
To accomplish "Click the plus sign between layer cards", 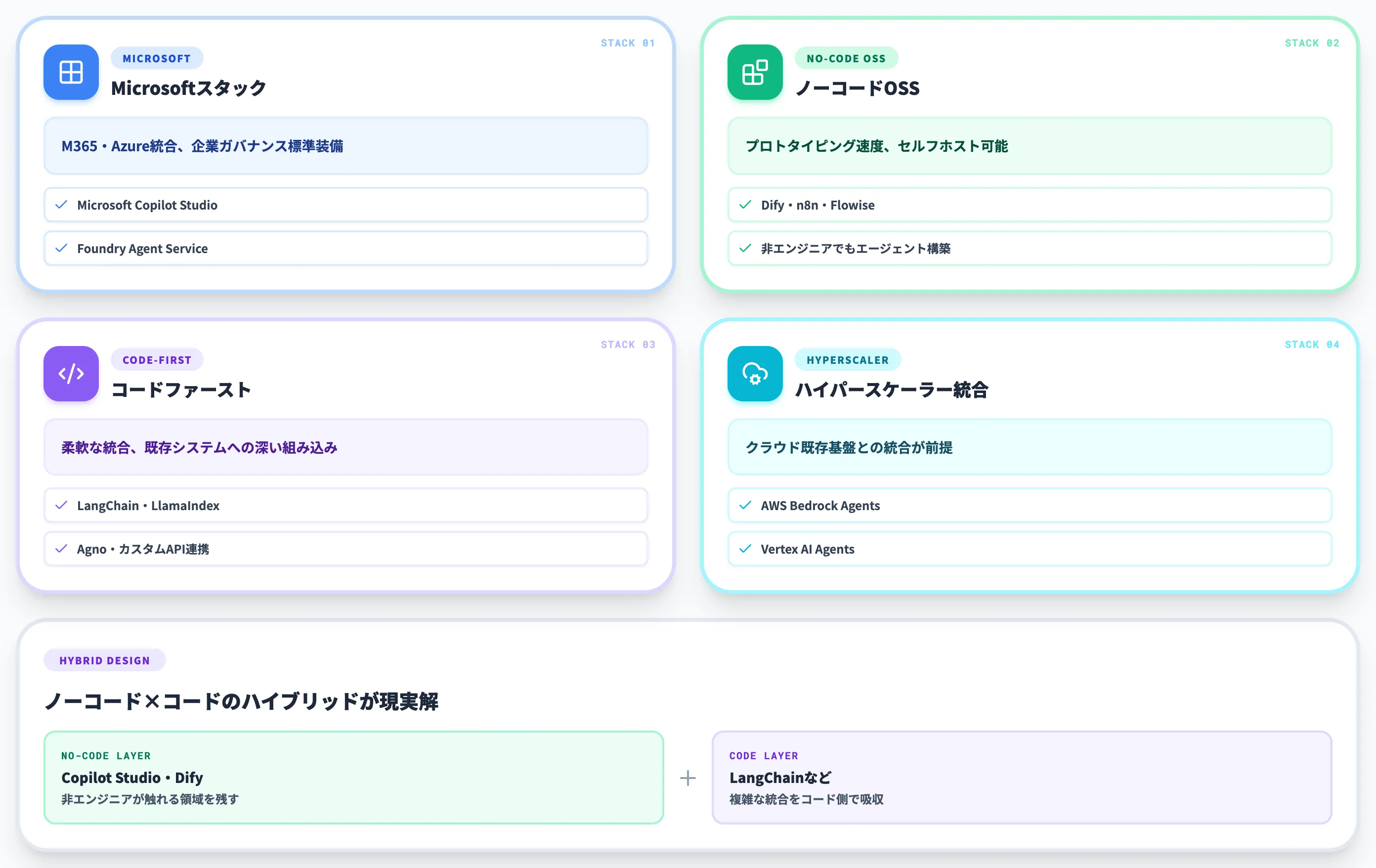I will 688,778.
